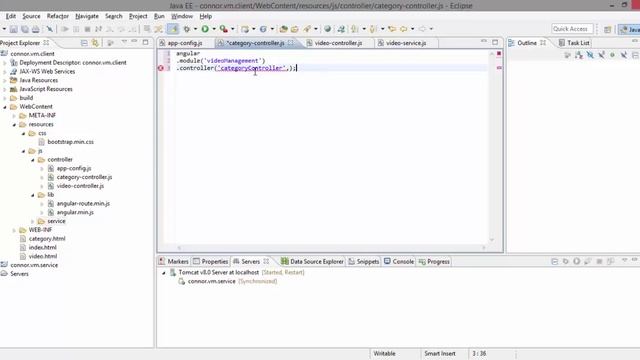Open the Properties tab
640x360 pixels.
pyautogui.click(x=211, y=262)
